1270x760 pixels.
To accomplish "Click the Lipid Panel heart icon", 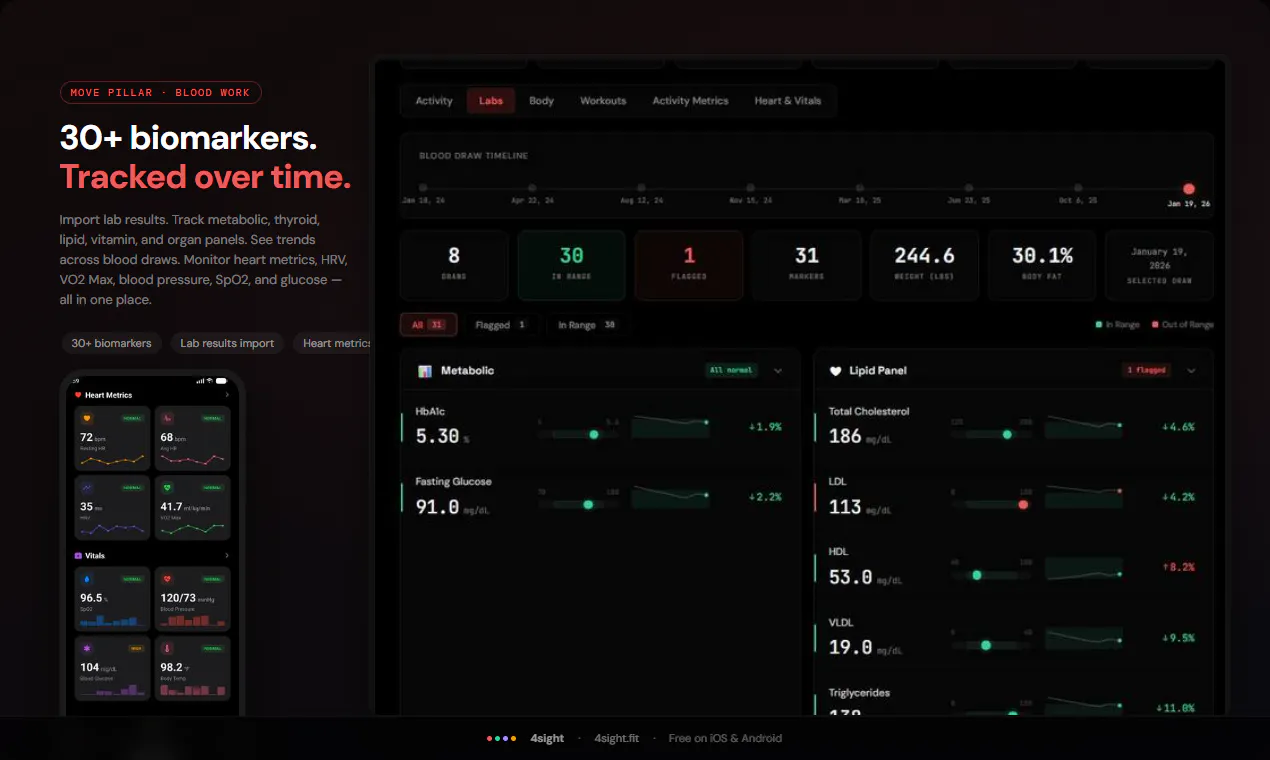I will (x=836, y=371).
